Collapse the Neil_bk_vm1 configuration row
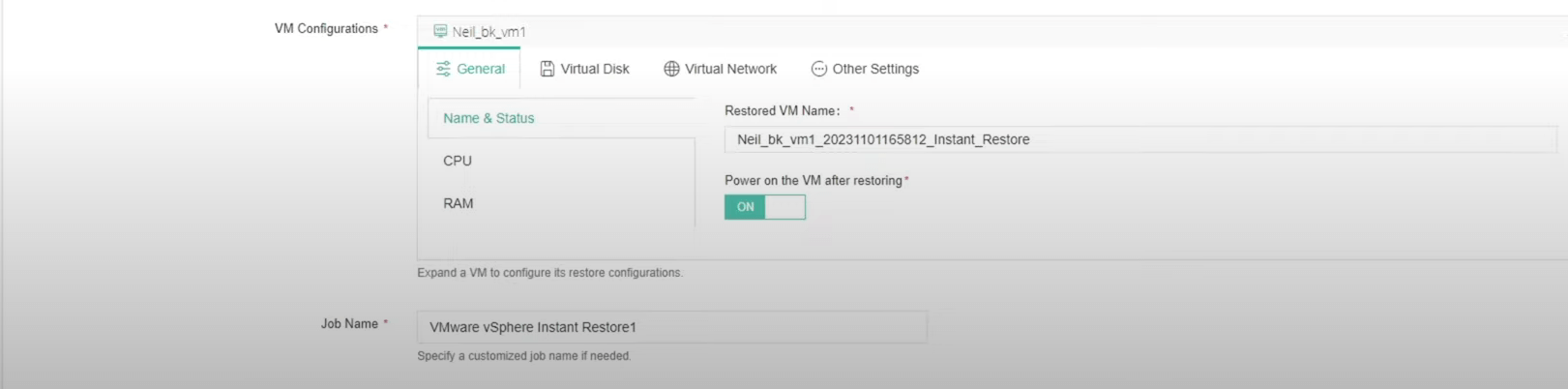Screen dimensions: 1568x389 (x=992, y=31)
